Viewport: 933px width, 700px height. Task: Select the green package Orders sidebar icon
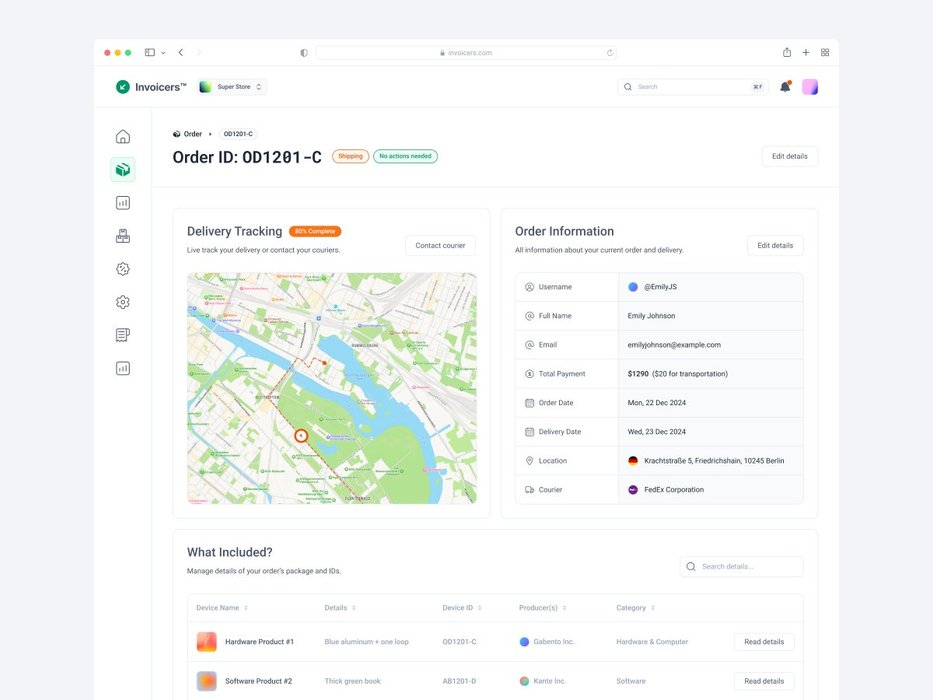[x=123, y=170]
